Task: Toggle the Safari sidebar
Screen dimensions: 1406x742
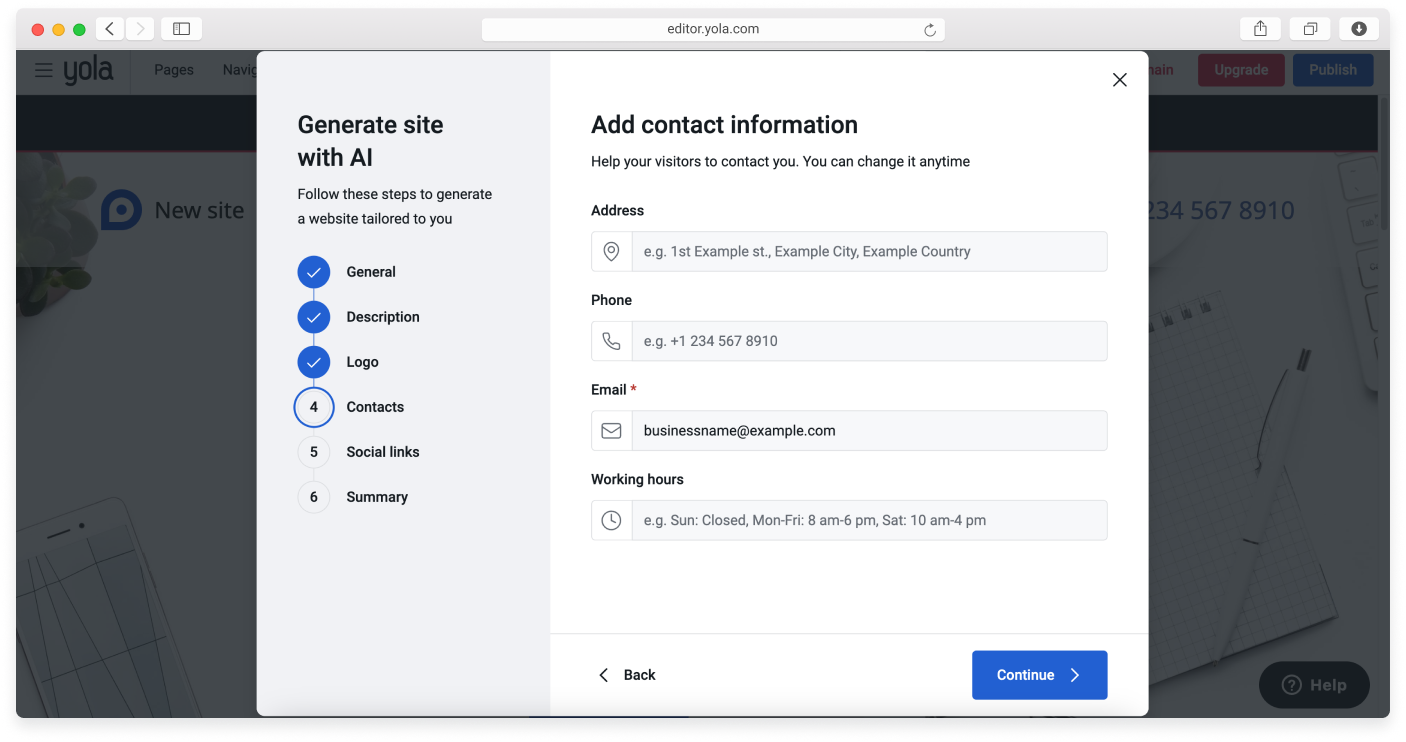Action: coord(181,29)
